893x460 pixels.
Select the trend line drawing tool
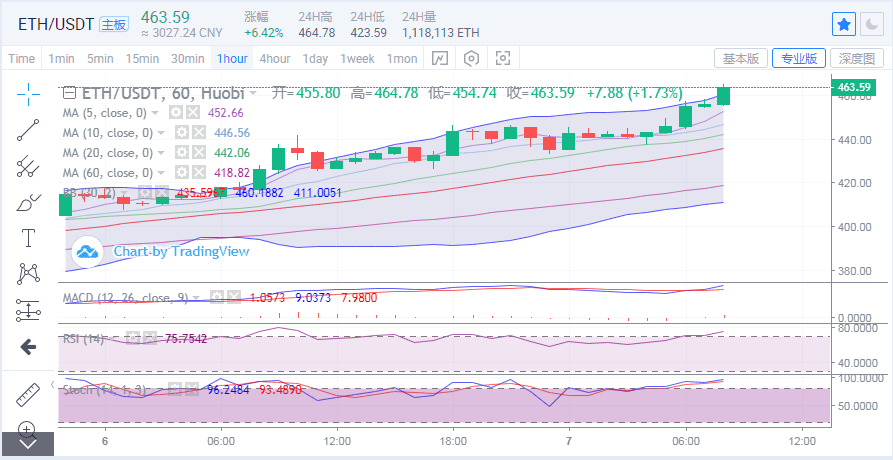(28, 130)
